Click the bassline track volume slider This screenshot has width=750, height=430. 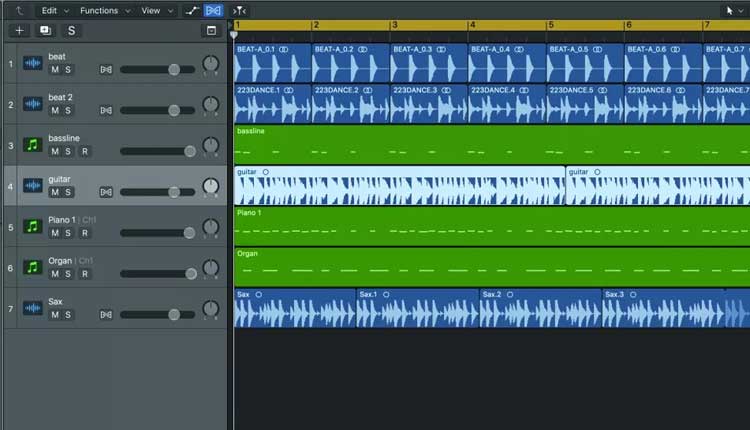[157, 152]
